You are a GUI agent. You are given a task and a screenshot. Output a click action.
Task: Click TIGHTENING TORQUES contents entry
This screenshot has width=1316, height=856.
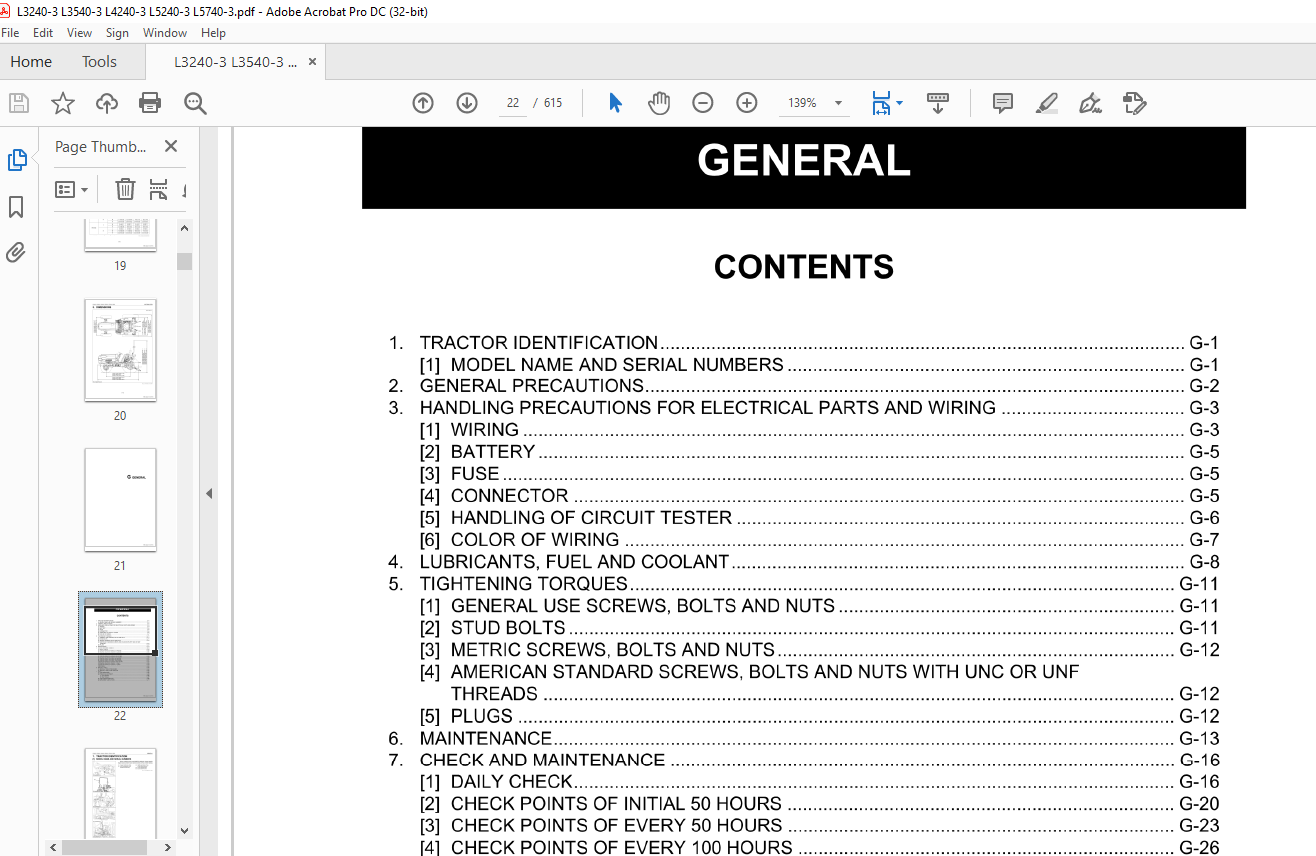pos(524,584)
